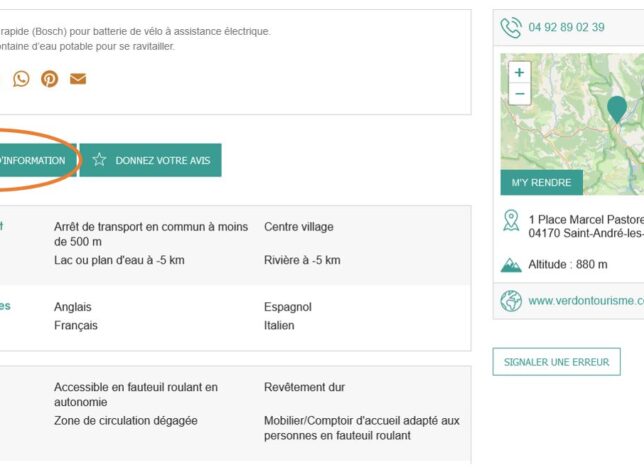Click the Altitude : 880 m text
Screen dimensions: 644x470
(568, 265)
